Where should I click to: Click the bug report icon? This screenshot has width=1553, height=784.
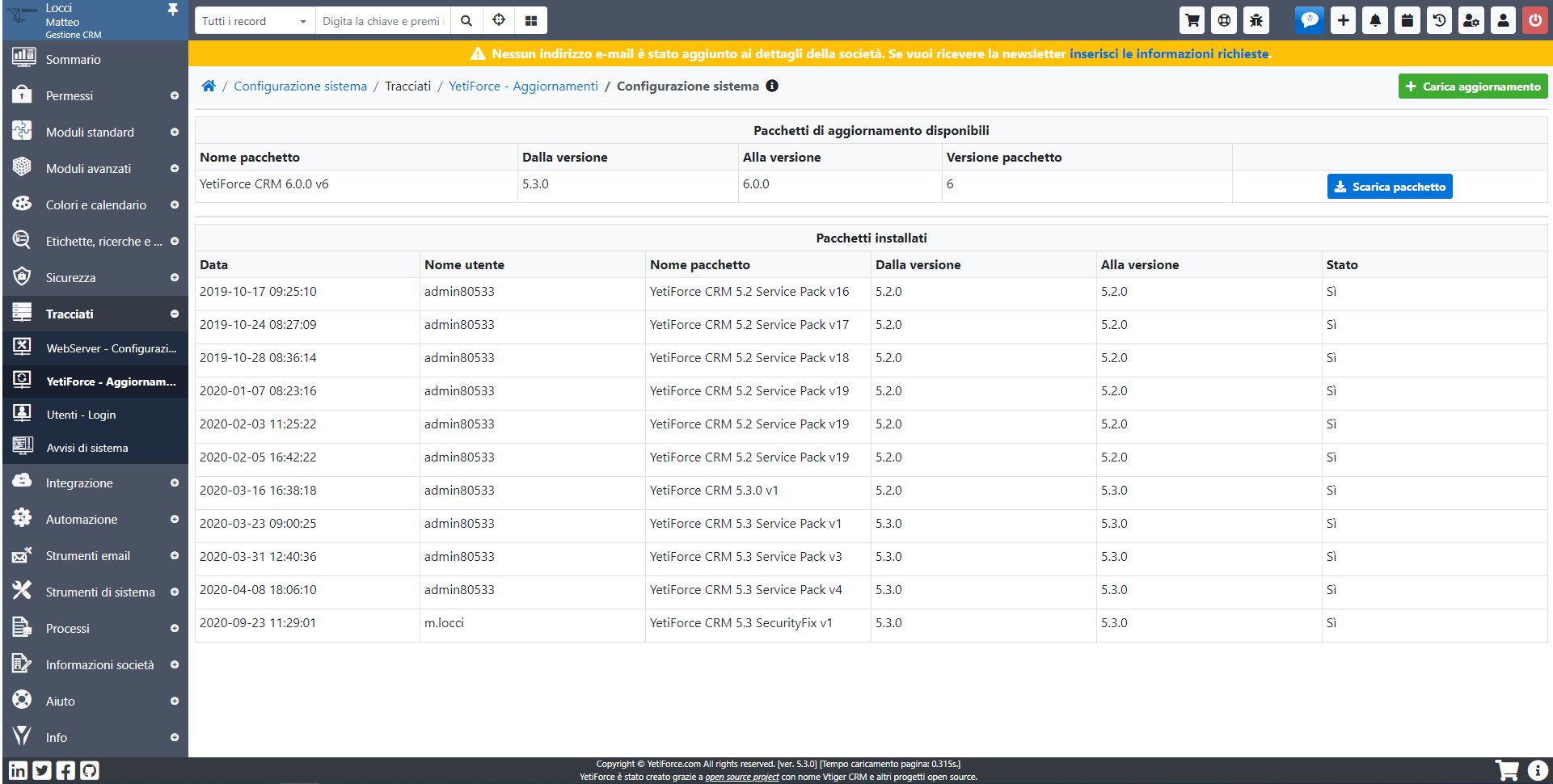(x=1256, y=20)
